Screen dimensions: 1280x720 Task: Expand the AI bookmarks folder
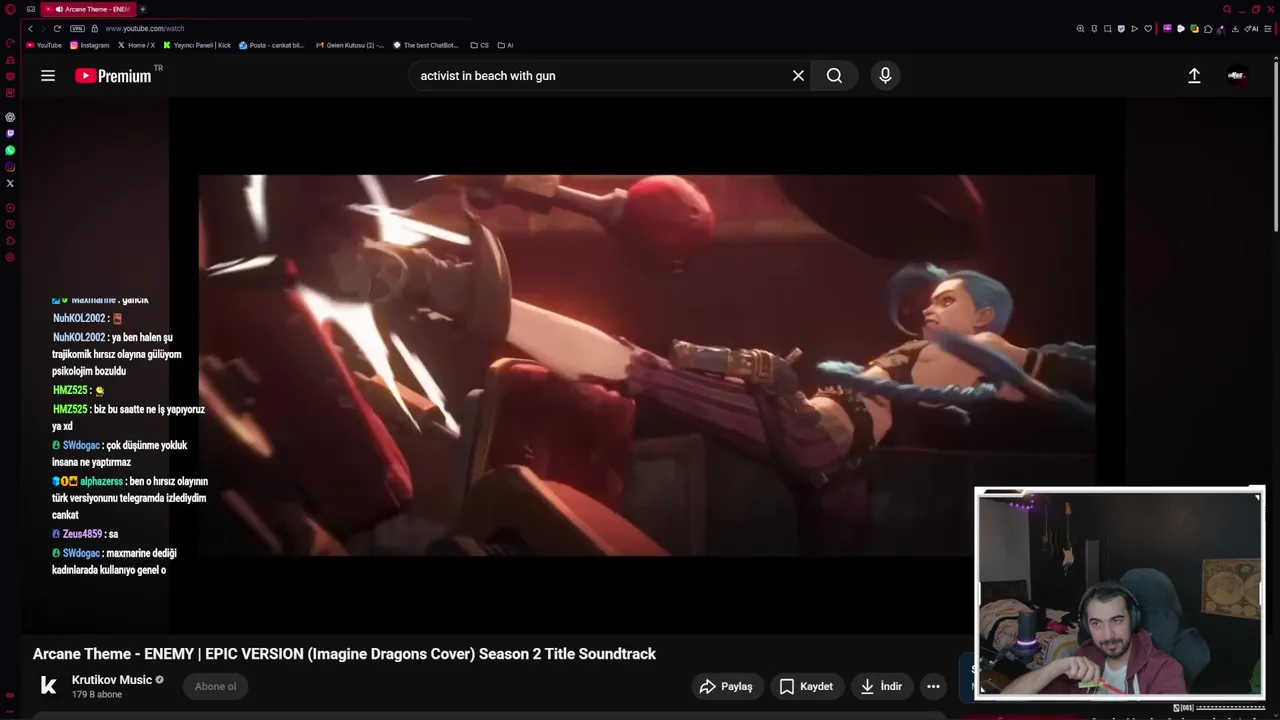coord(505,45)
